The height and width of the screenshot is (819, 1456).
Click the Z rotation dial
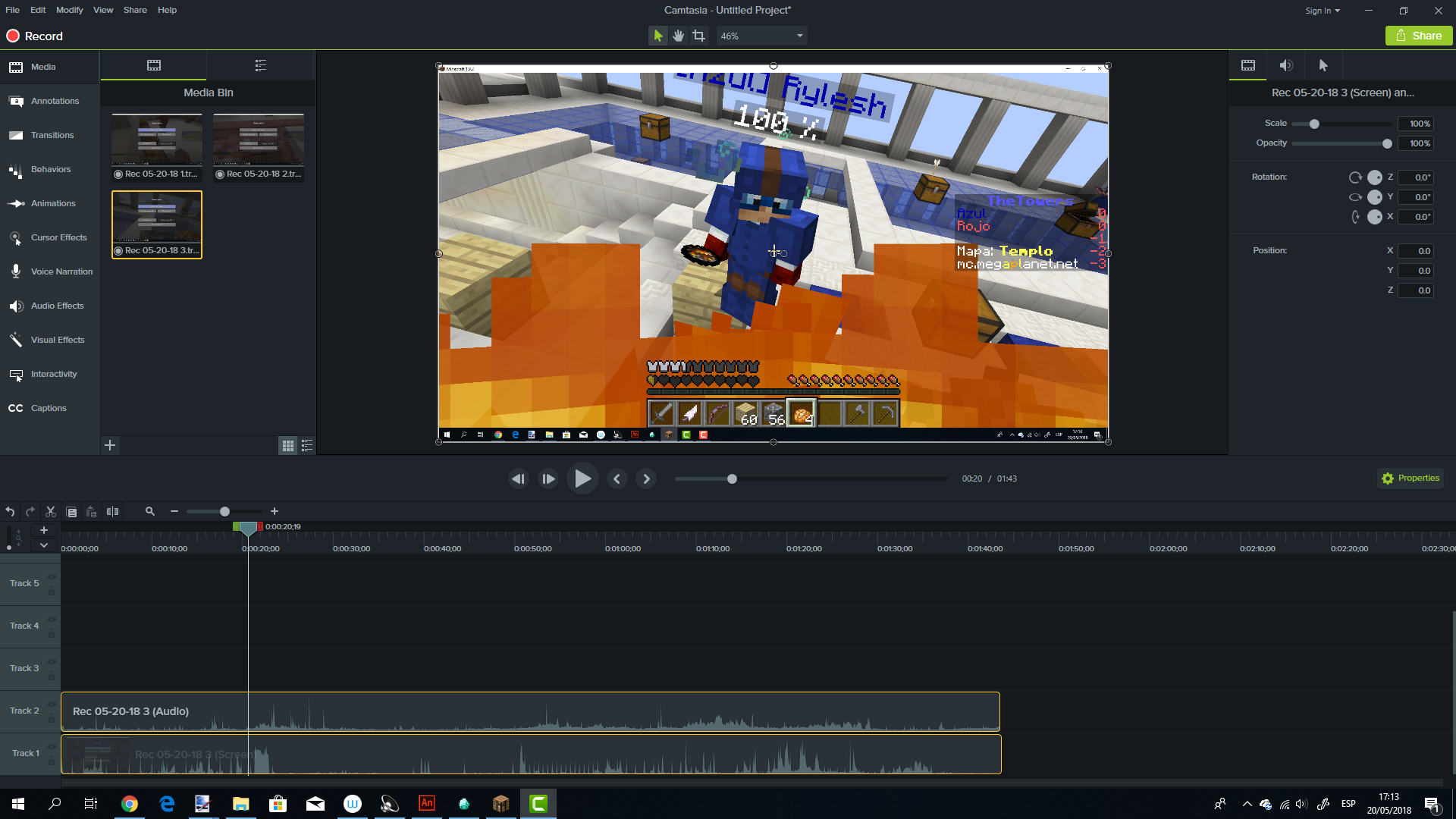(1374, 177)
